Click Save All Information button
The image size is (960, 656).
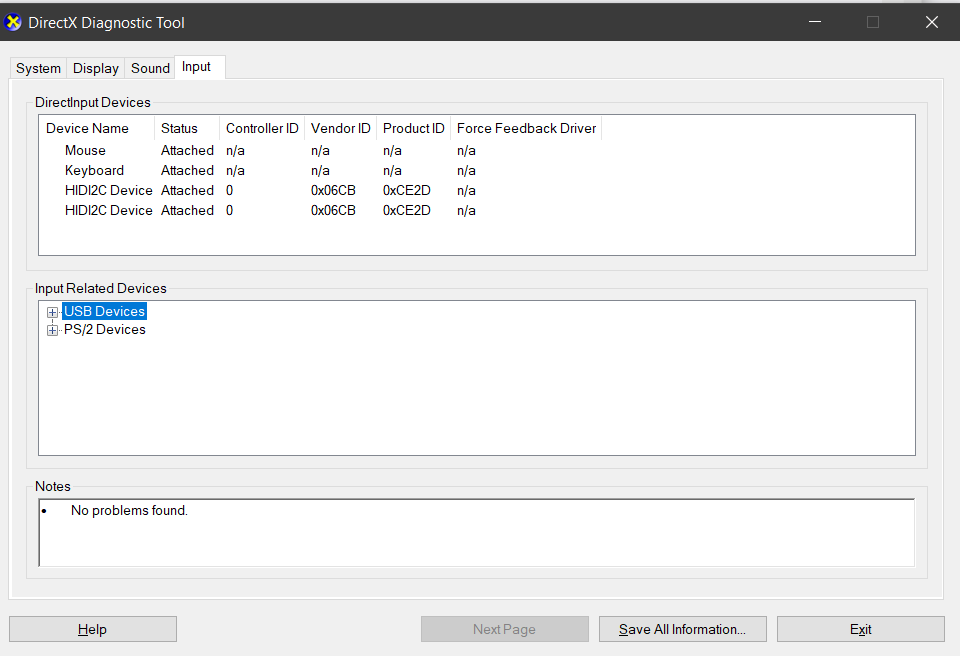point(682,629)
